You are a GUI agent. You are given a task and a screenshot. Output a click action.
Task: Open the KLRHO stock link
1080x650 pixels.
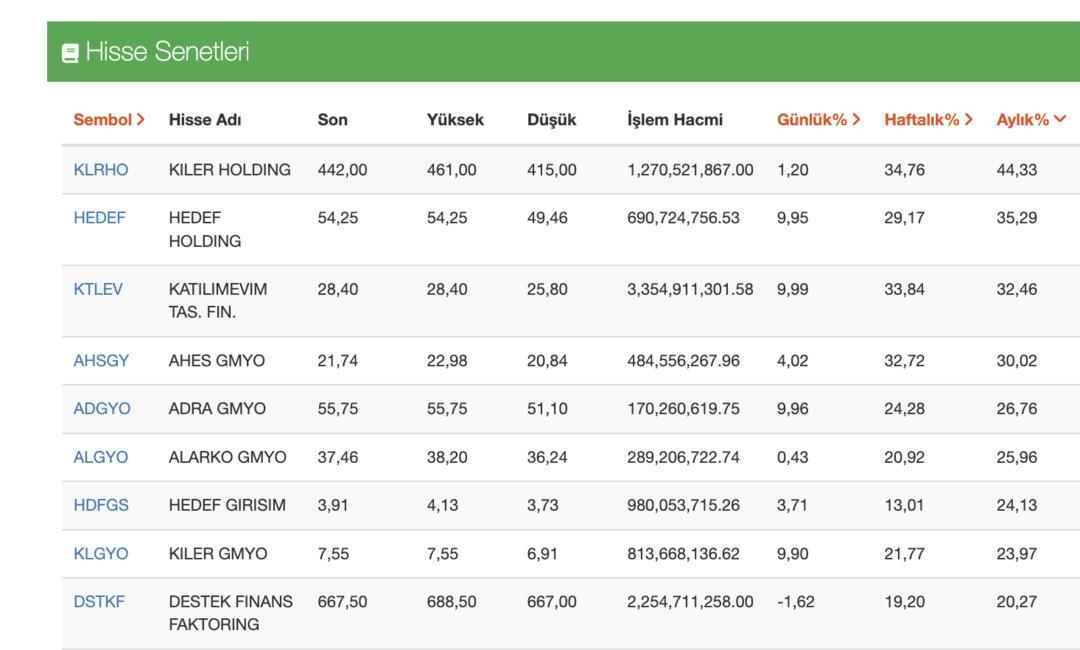[101, 170]
